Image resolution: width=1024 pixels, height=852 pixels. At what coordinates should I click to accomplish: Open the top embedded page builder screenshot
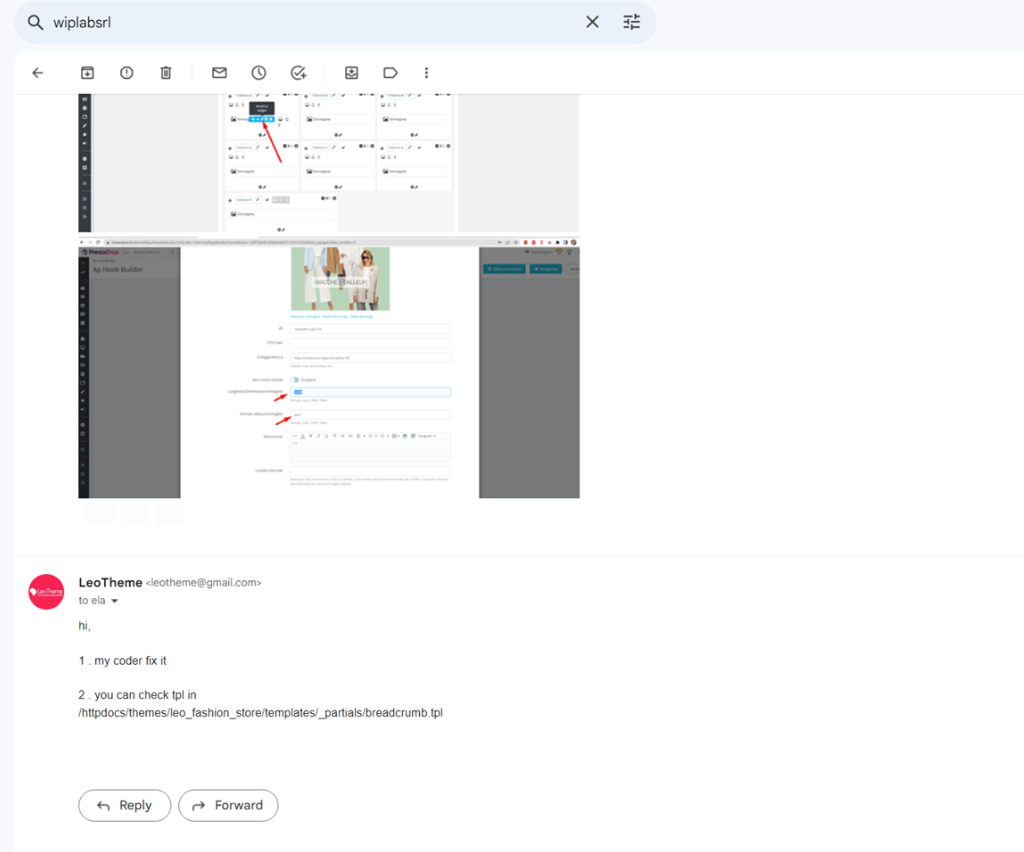point(328,163)
